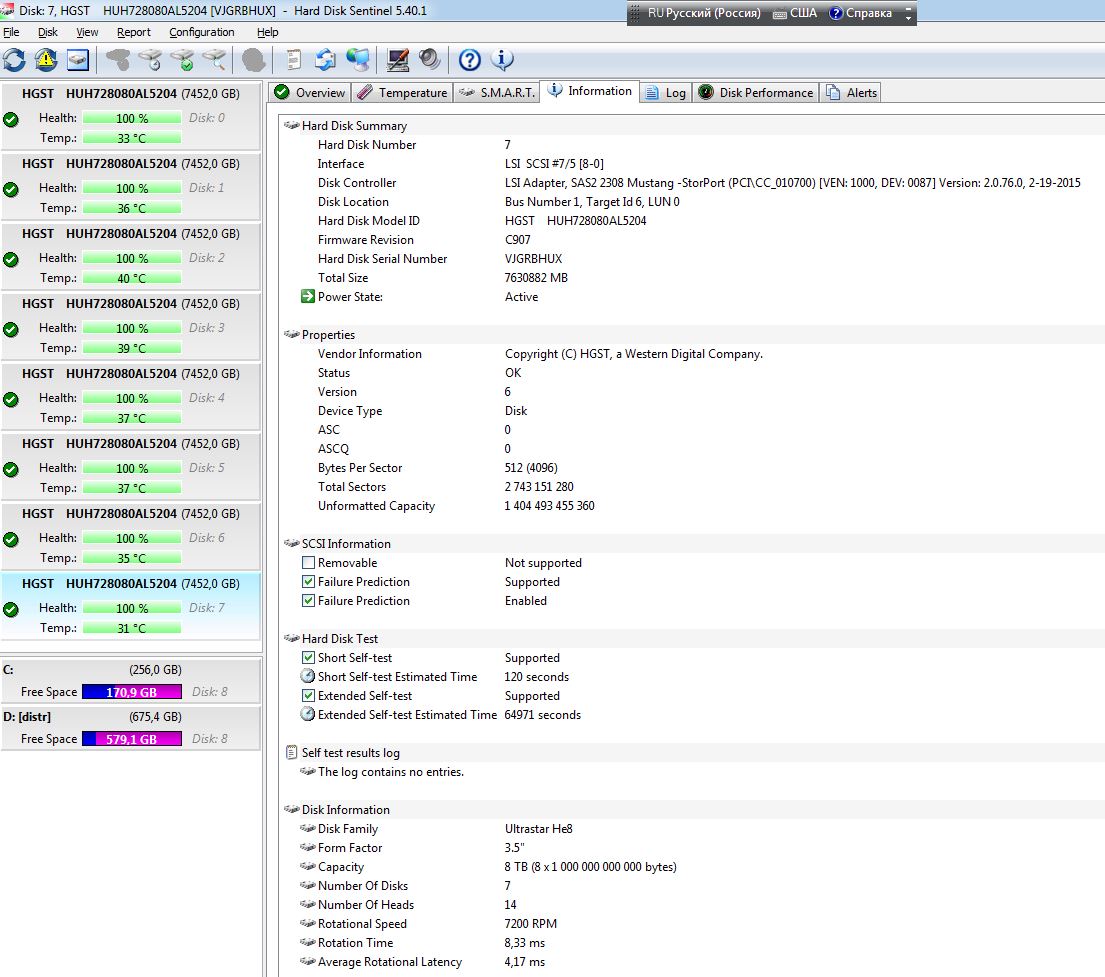Screen dimensions: 1105x977
Task: Click the Rotational Speed value 7200 RPM
Action: [531, 923]
